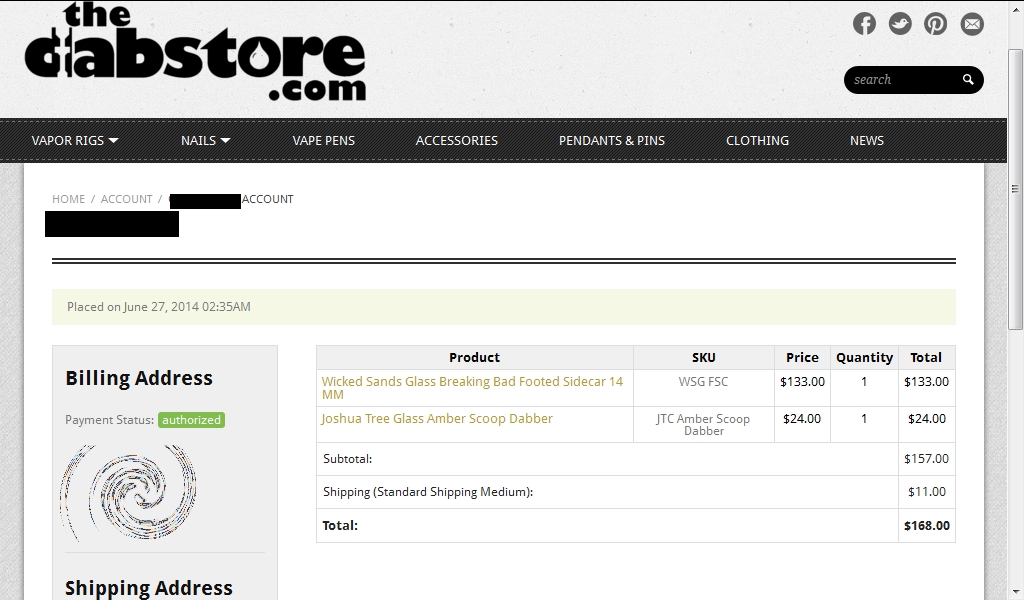Image resolution: width=1024 pixels, height=600 pixels.
Task: Click the $157.00 subtotal value
Action: tap(927, 459)
